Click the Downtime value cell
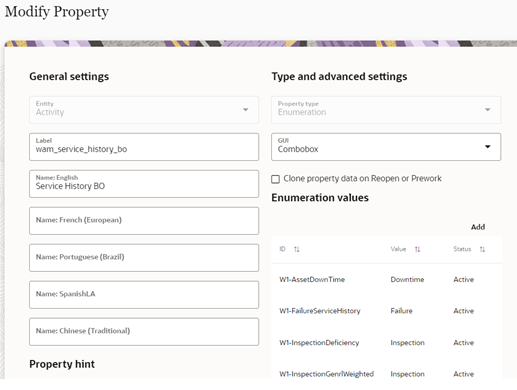This screenshot has height=390, width=517. [407, 279]
